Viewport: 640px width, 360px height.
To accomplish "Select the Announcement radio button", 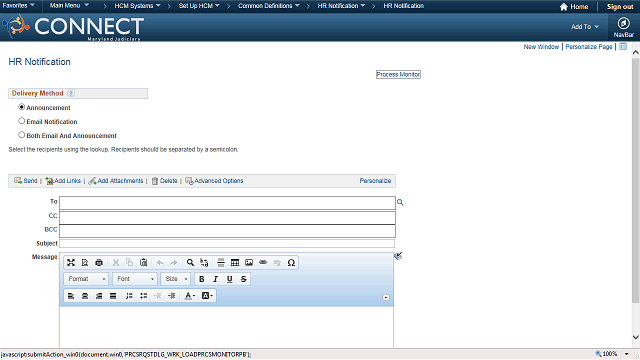I will 22,107.
